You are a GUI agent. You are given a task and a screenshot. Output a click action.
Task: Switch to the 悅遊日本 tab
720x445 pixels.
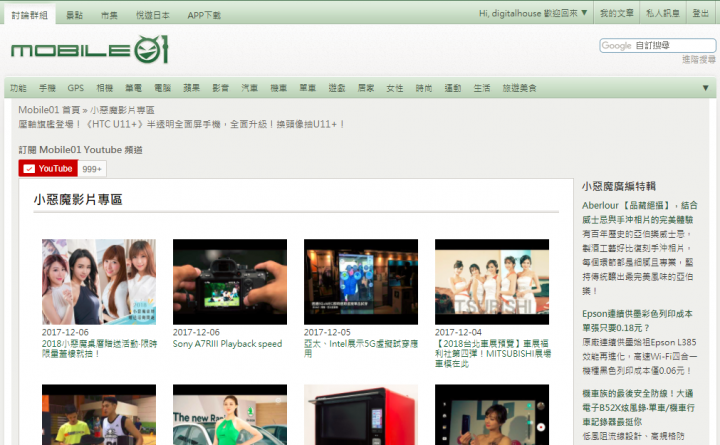click(x=153, y=15)
